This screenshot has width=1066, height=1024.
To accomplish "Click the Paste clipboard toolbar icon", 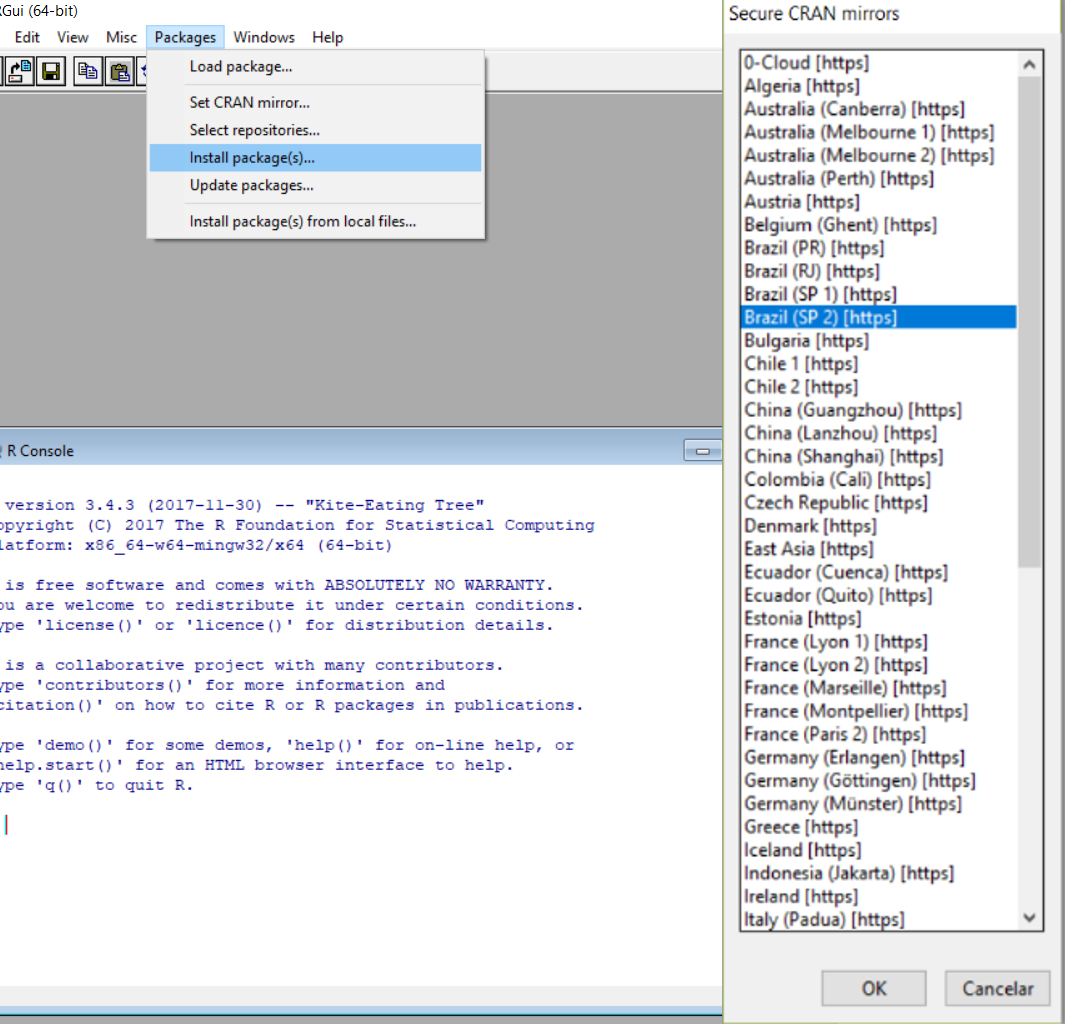I will point(120,71).
